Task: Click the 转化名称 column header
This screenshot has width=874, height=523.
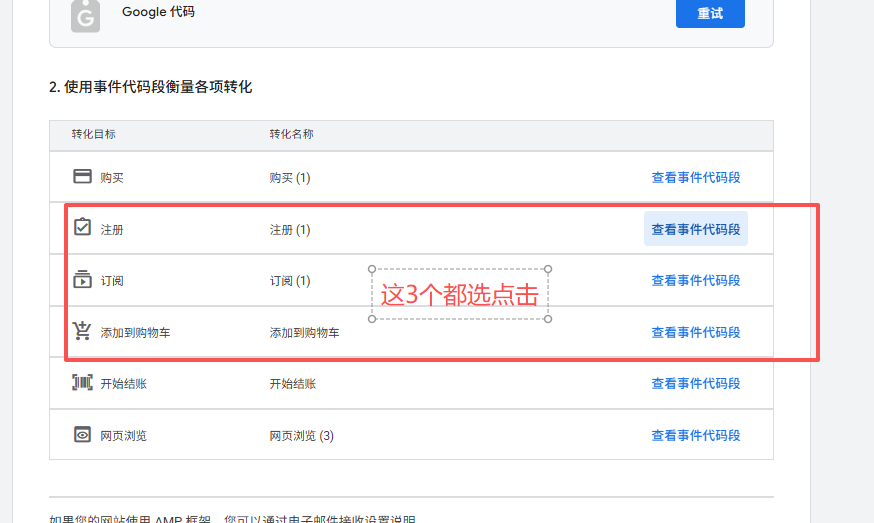Action: tap(292, 135)
